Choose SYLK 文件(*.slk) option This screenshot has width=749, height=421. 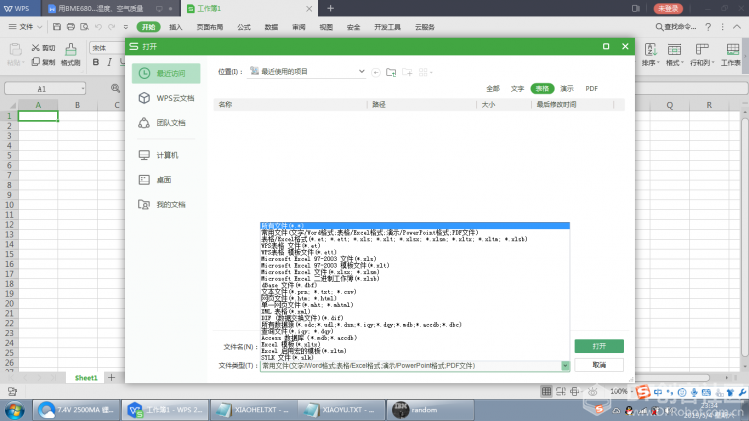coord(415,357)
